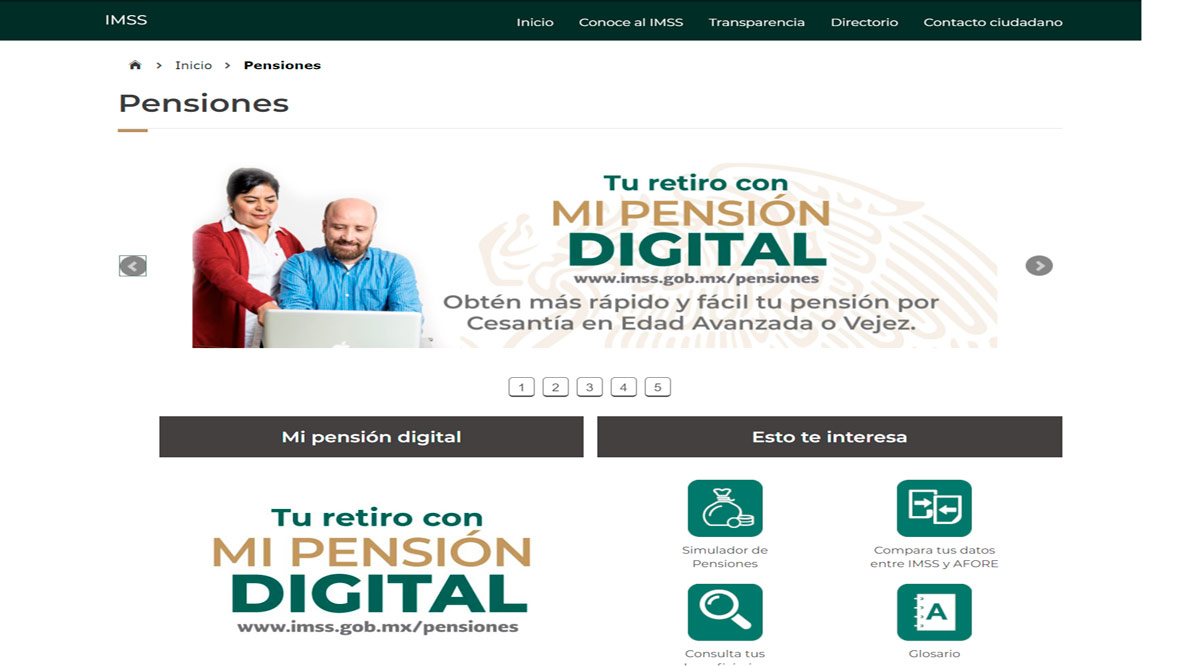The height and width of the screenshot is (666, 1200).
Task: Click the Pensiones page heading
Action: (204, 103)
